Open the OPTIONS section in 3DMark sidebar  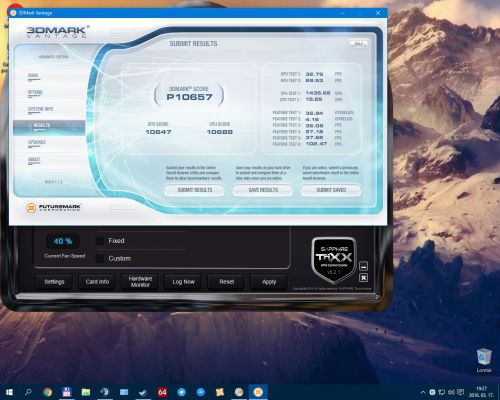[x=35, y=92]
